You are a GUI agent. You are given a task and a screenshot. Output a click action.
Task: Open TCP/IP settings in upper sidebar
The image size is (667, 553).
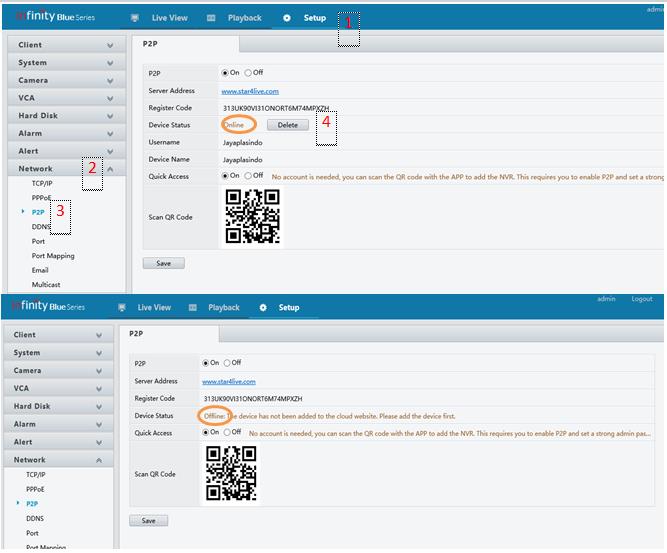tap(42, 185)
